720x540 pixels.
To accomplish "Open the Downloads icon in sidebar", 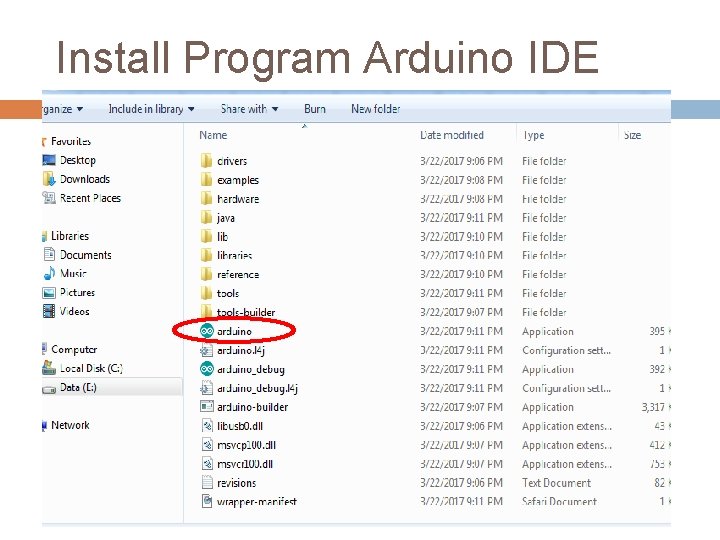I will 49,179.
